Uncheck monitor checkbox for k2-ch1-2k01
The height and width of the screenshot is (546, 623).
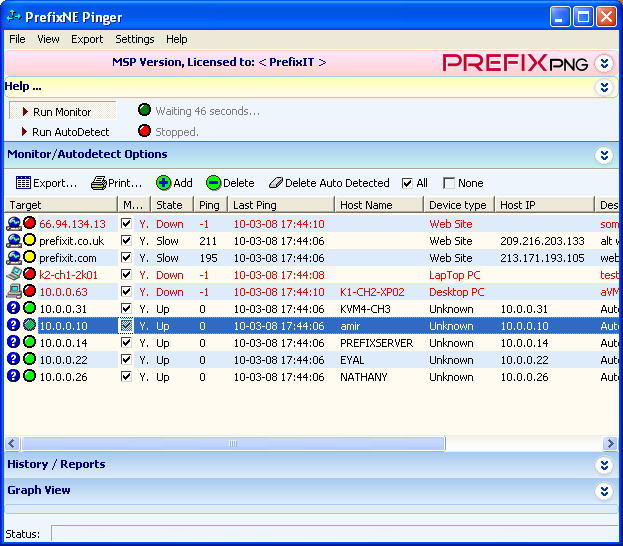pos(126,274)
